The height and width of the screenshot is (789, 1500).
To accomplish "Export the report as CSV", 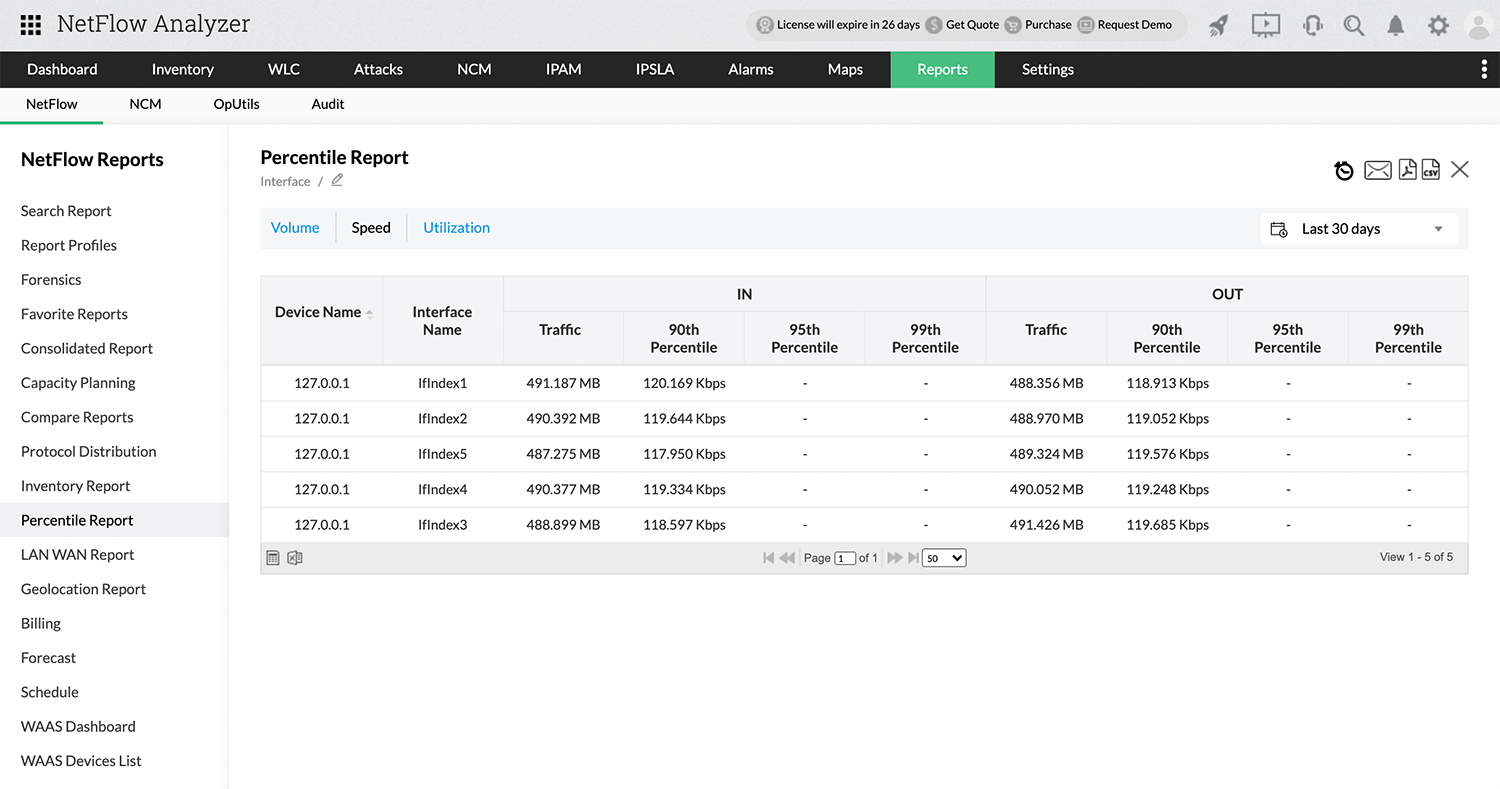I will [x=1430, y=170].
